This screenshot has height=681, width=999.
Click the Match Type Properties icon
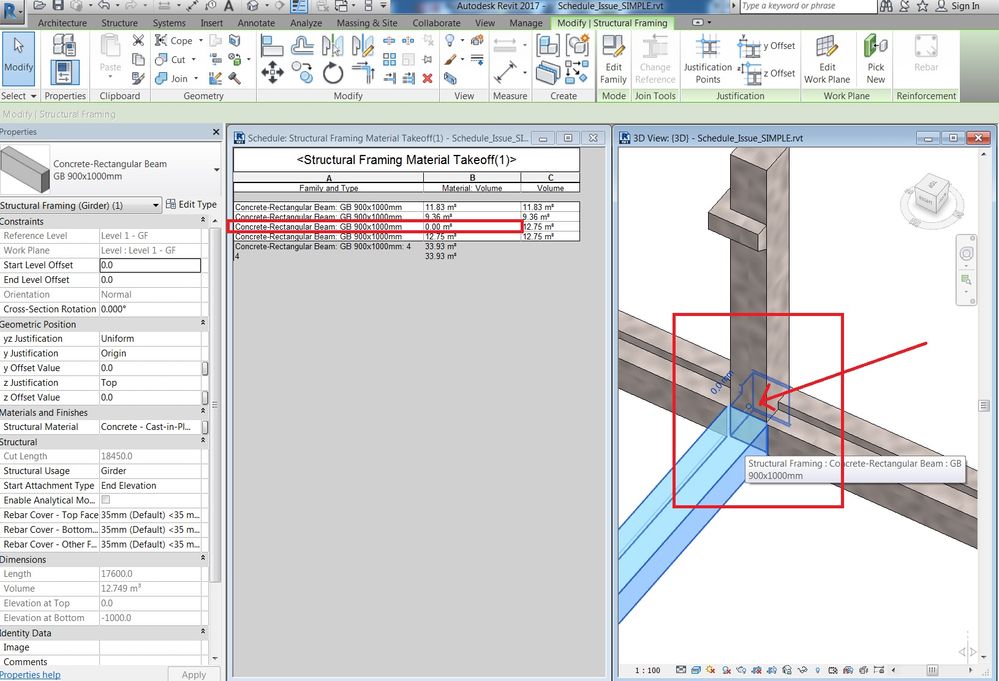click(x=138, y=78)
